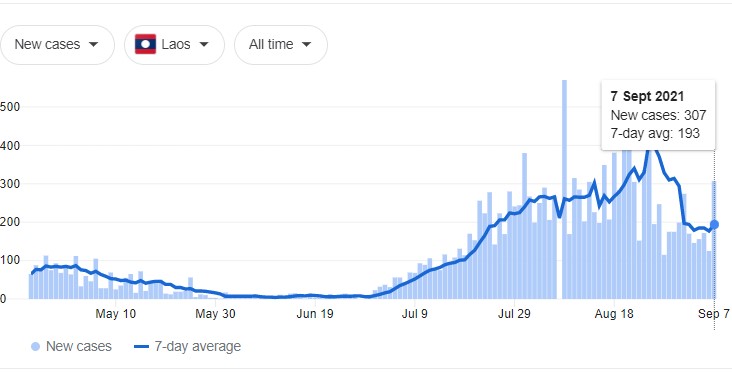Click the arrow beside Laos
732x372 pixels.
tap(204, 45)
